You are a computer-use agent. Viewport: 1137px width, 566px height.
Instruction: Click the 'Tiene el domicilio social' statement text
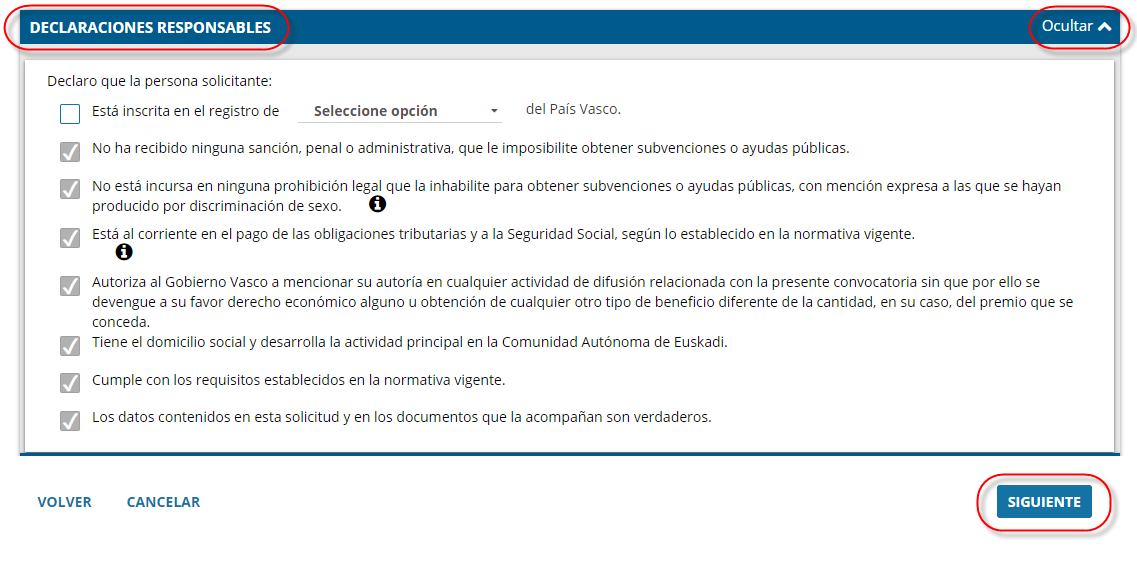pos(409,342)
